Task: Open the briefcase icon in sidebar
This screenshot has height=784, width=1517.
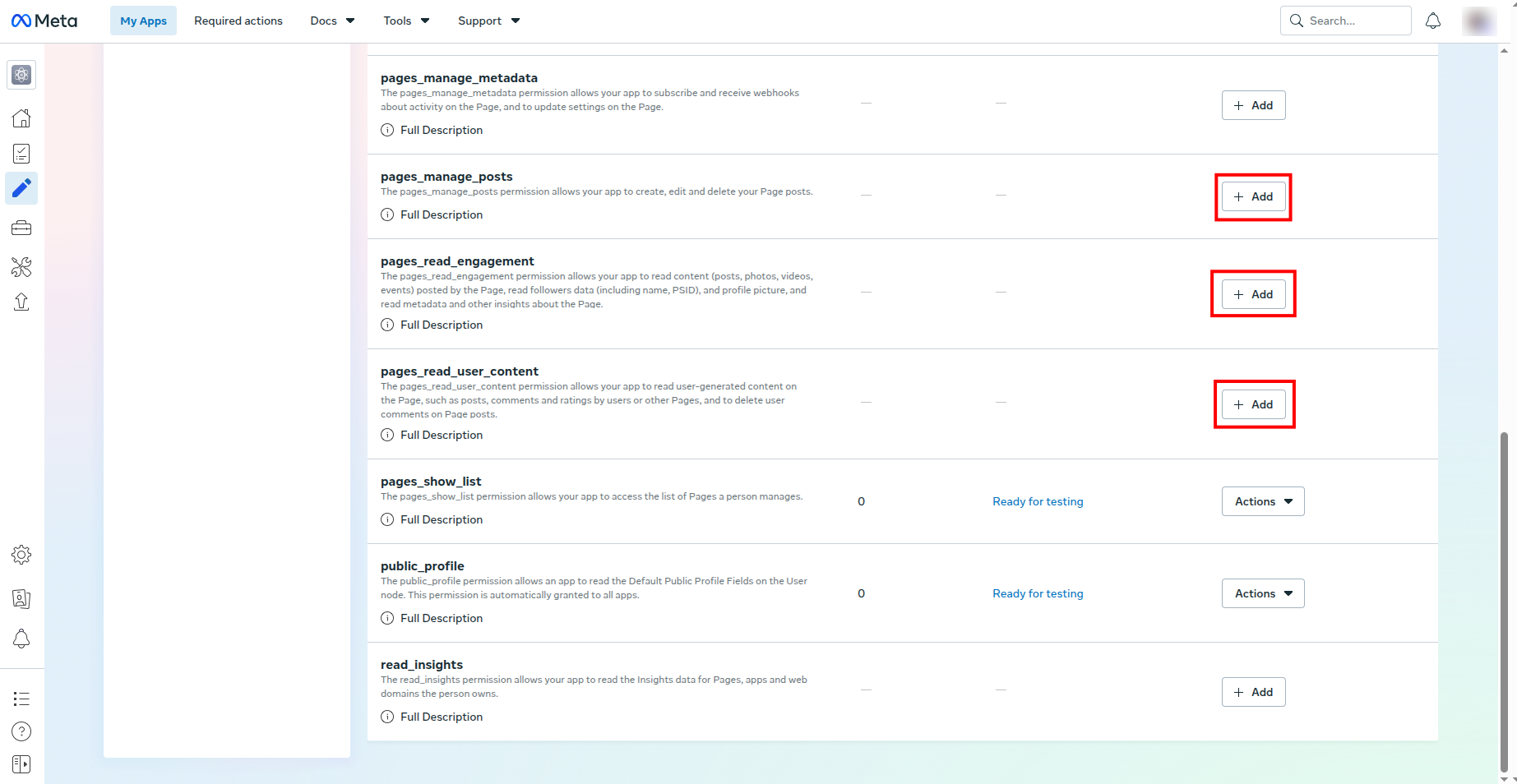Action: click(x=22, y=228)
